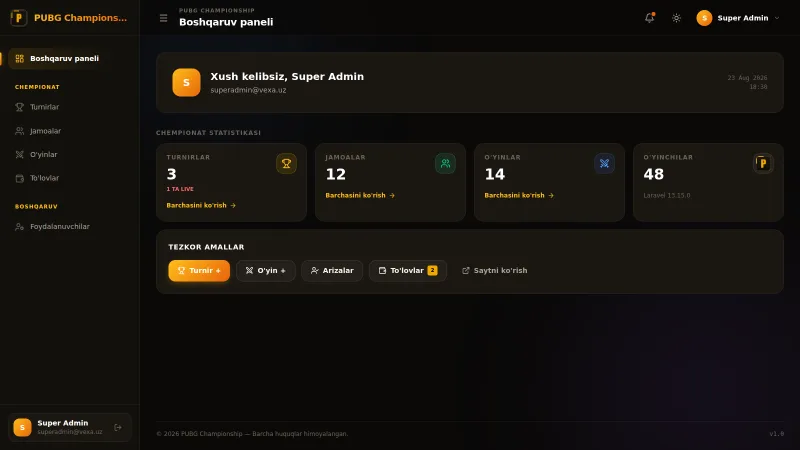Click the copyright text in the footer
This screenshot has height=450, width=800.
pos(252,434)
